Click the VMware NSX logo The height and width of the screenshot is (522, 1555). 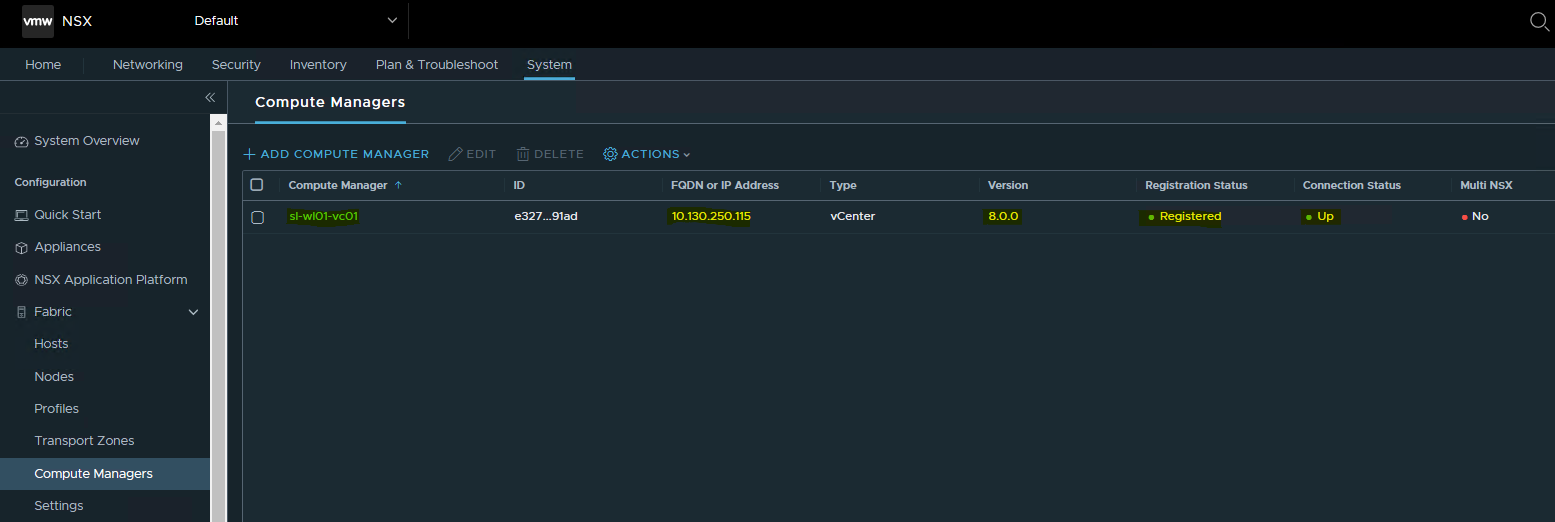pos(38,21)
